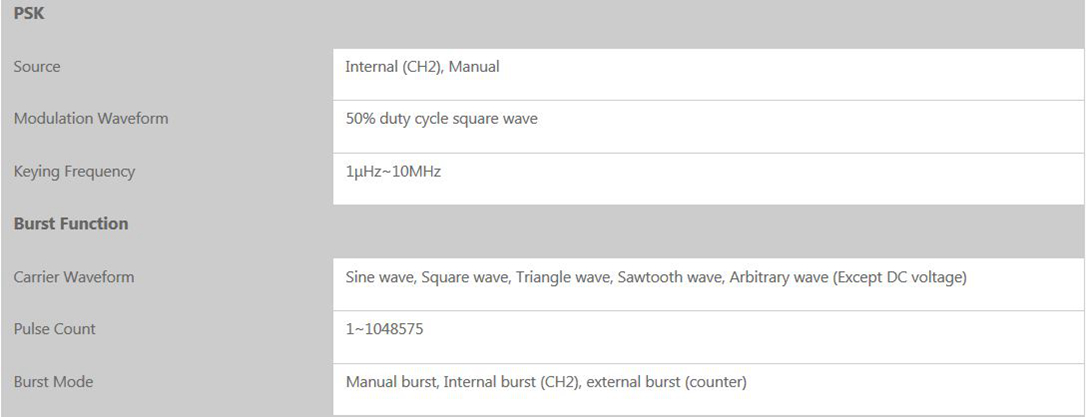Image resolution: width=1087 pixels, height=417 pixels.
Task: Click 'Manual burst' in the Burst Mode value
Action: [x=391, y=382]
